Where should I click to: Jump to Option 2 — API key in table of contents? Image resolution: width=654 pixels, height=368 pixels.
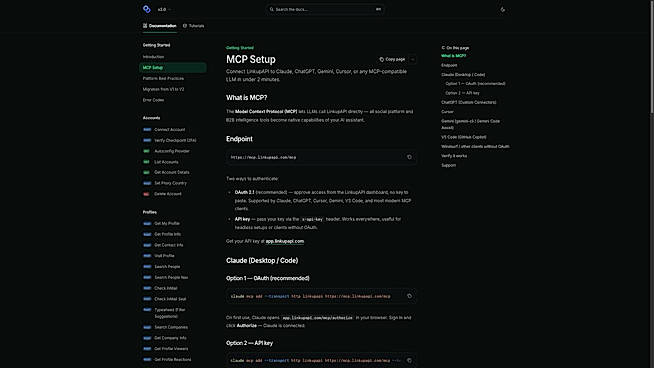tap(463, 93)
